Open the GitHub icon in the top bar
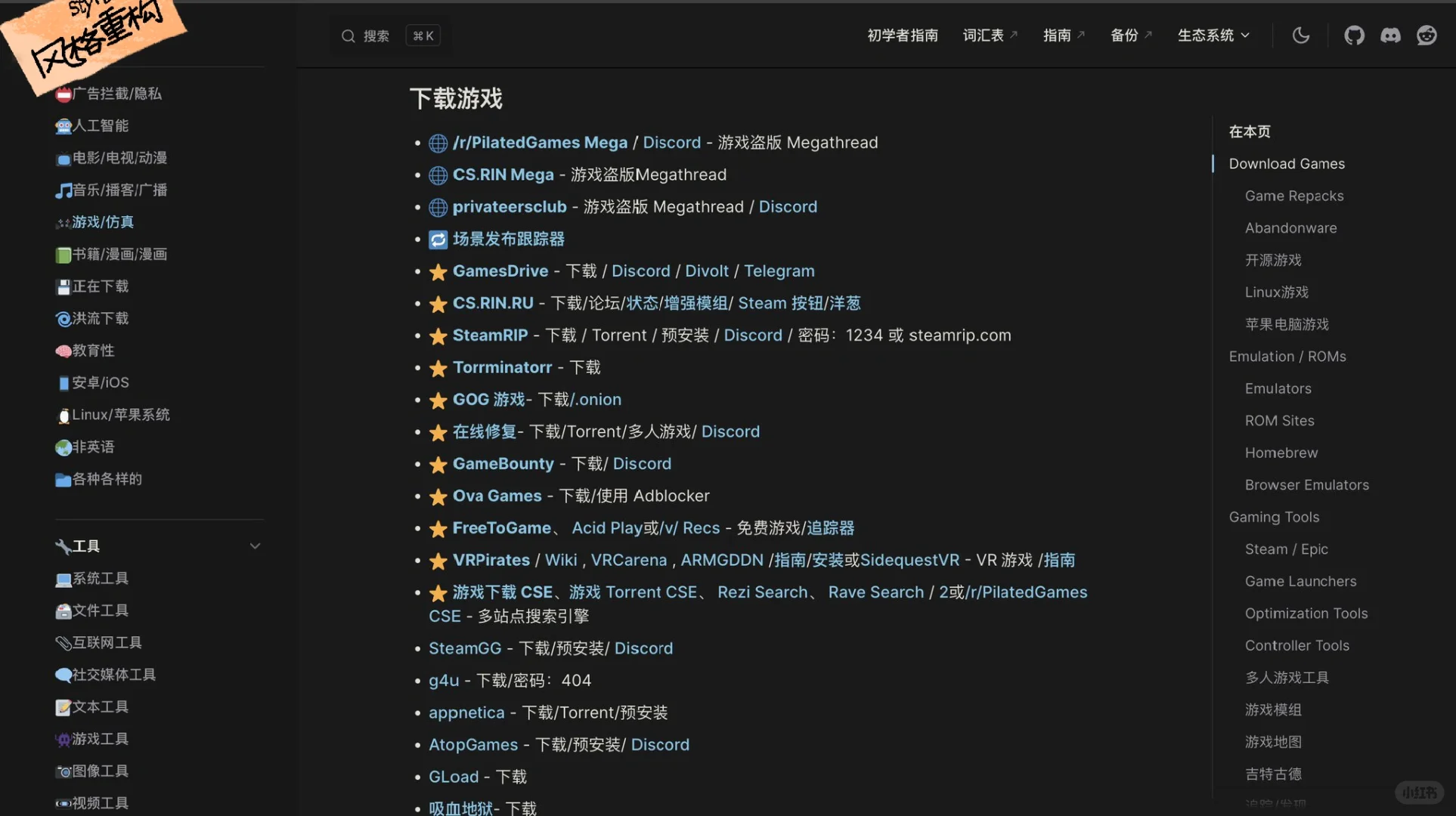The width and height of the screenshot is (1456, 816). [x=1354, y=35]
